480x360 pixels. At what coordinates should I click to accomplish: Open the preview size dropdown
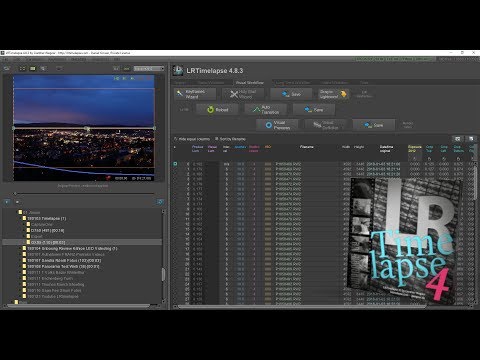(149, 68)
